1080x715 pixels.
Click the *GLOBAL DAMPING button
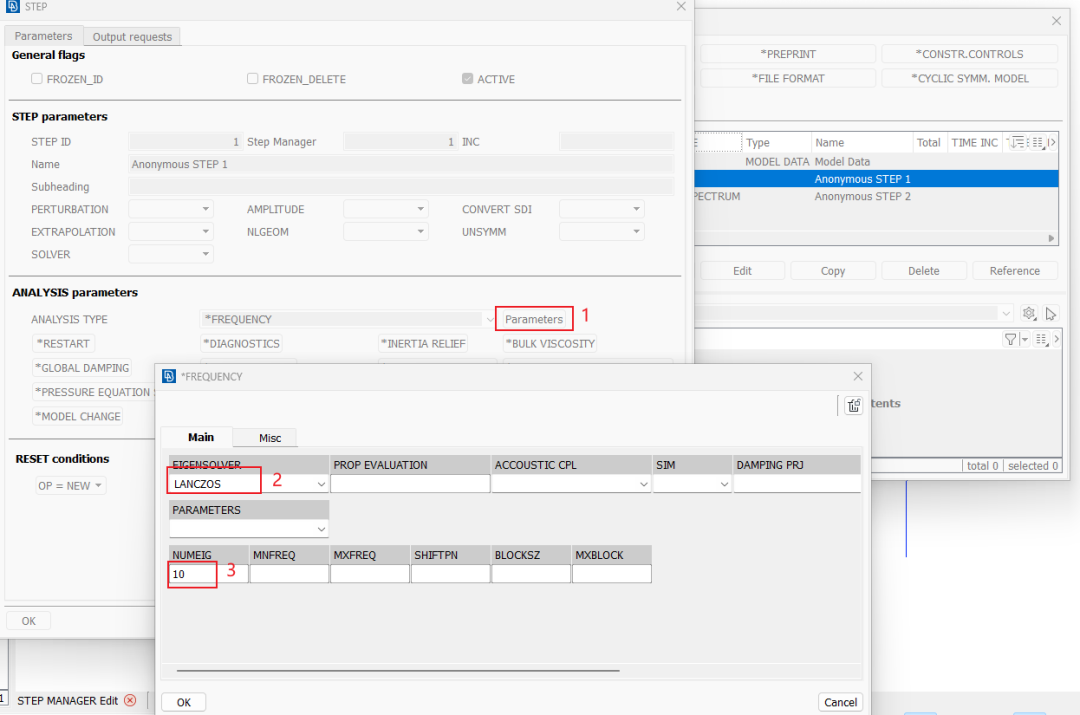(x=82, y=368)
